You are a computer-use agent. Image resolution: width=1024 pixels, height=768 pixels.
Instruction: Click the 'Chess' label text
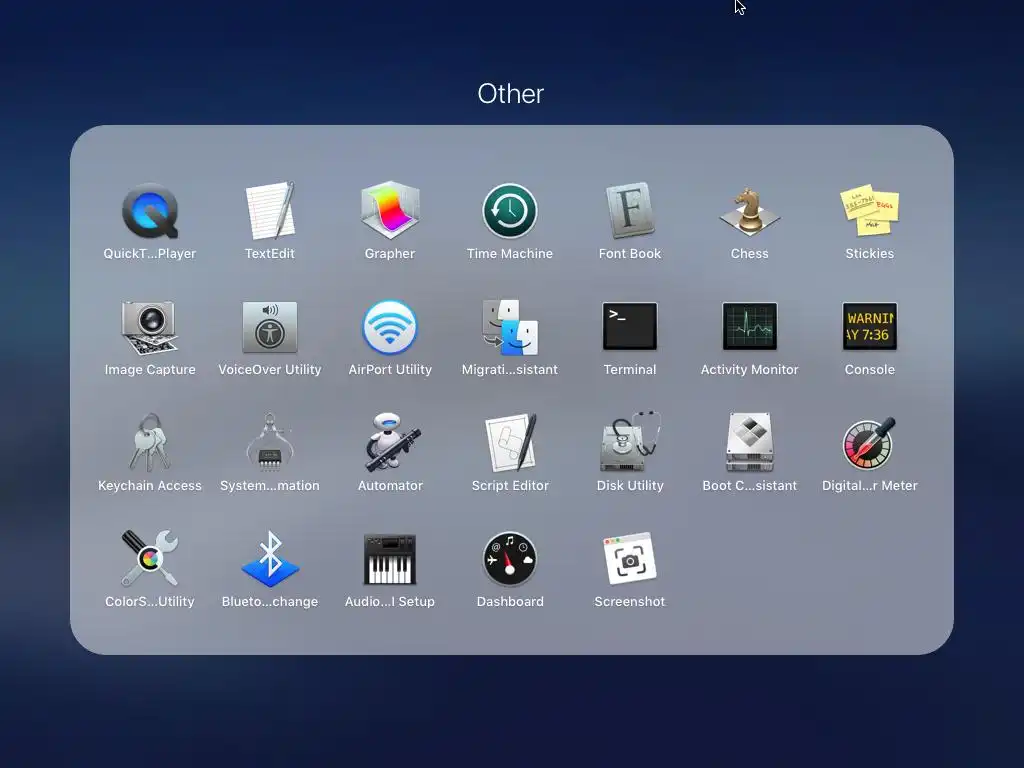750,253
